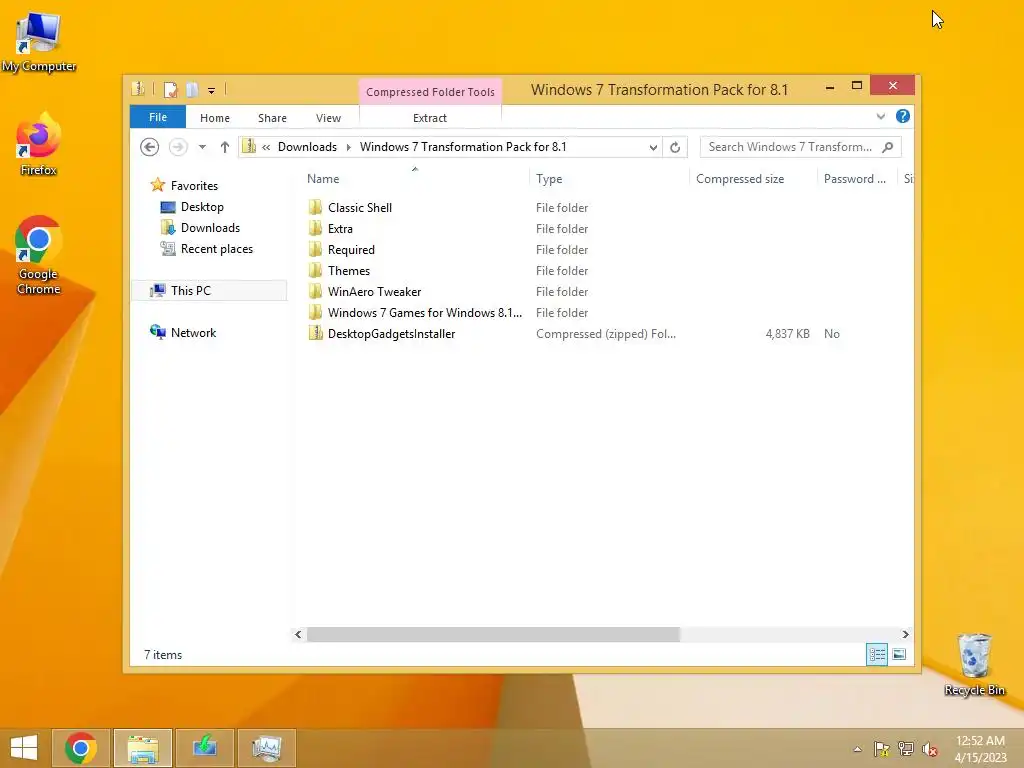Select the Classic Shell folder icon
1024x768 pixels.
tap(315, 208)
